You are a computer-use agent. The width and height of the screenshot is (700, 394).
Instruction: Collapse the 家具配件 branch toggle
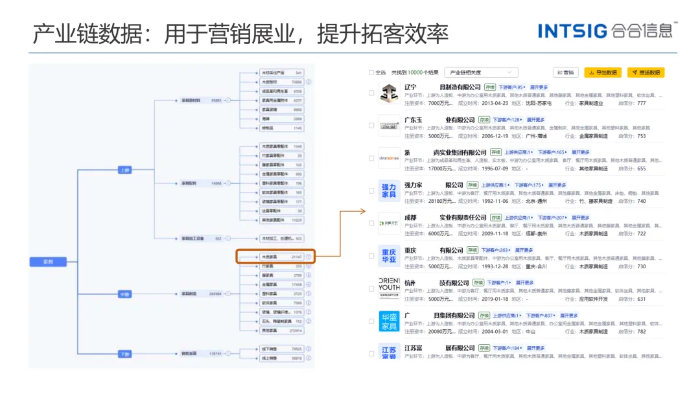coord(228,183)
